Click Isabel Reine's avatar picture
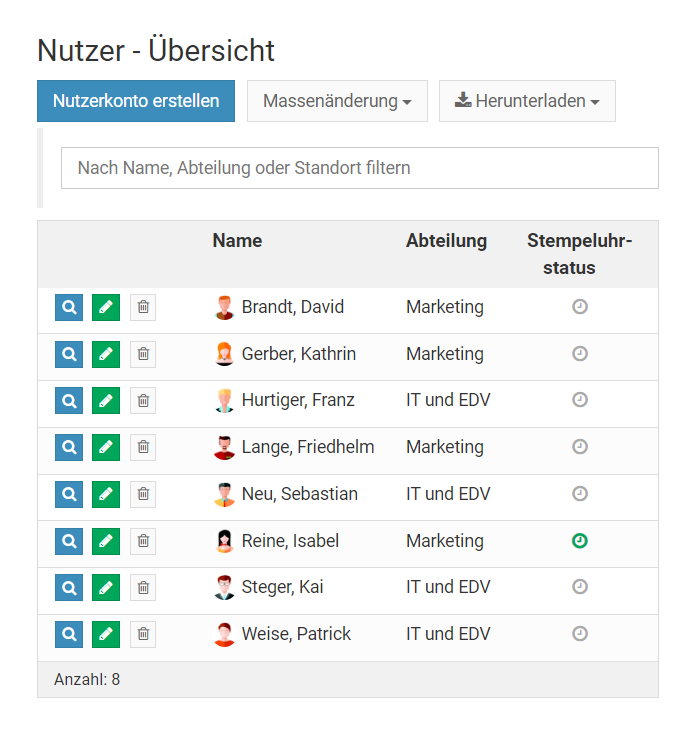 [x=225, y=541]
